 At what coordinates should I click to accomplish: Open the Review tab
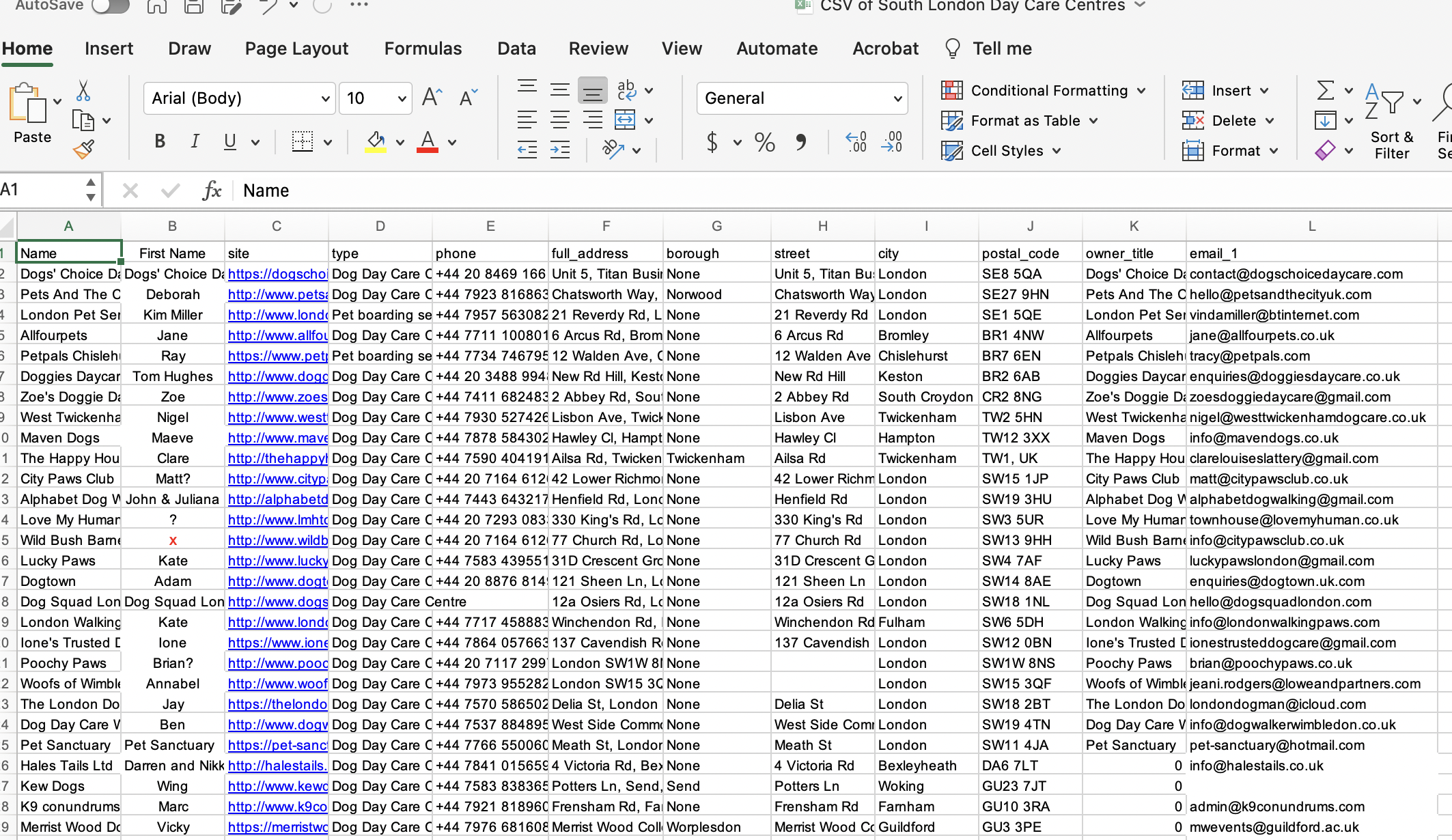[x=598, y=48]
